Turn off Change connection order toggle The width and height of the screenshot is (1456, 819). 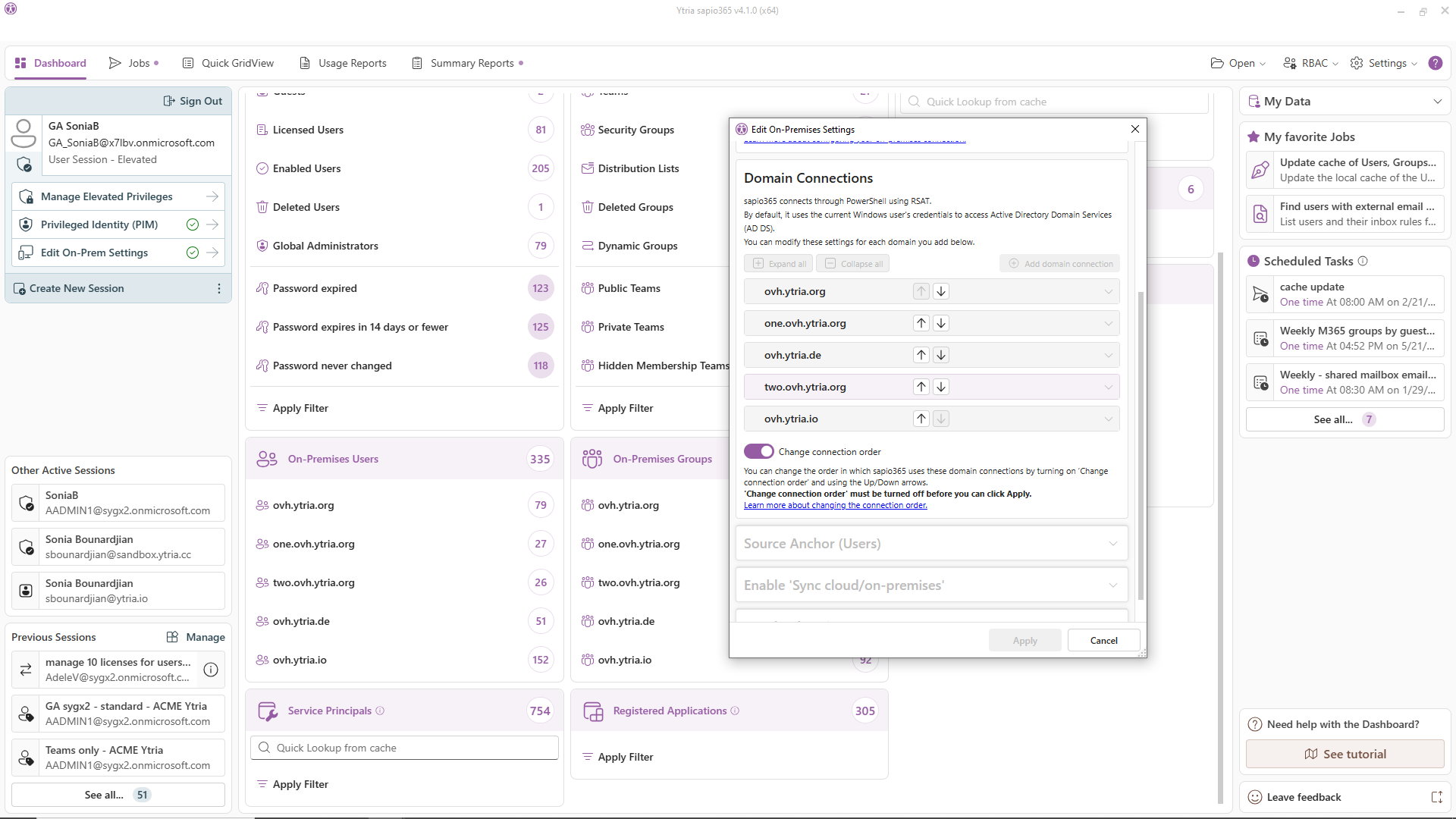pos(758,451)
